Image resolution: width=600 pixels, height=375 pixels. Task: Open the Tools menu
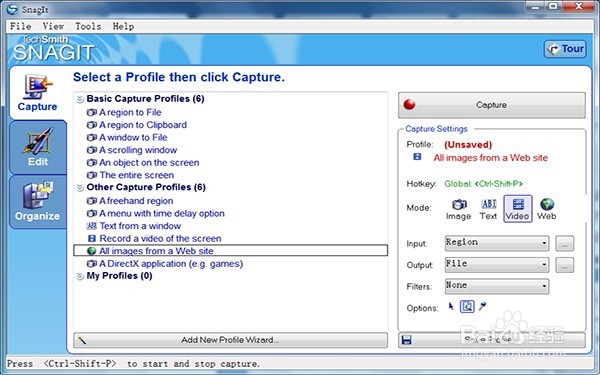(x=88, y=26)
